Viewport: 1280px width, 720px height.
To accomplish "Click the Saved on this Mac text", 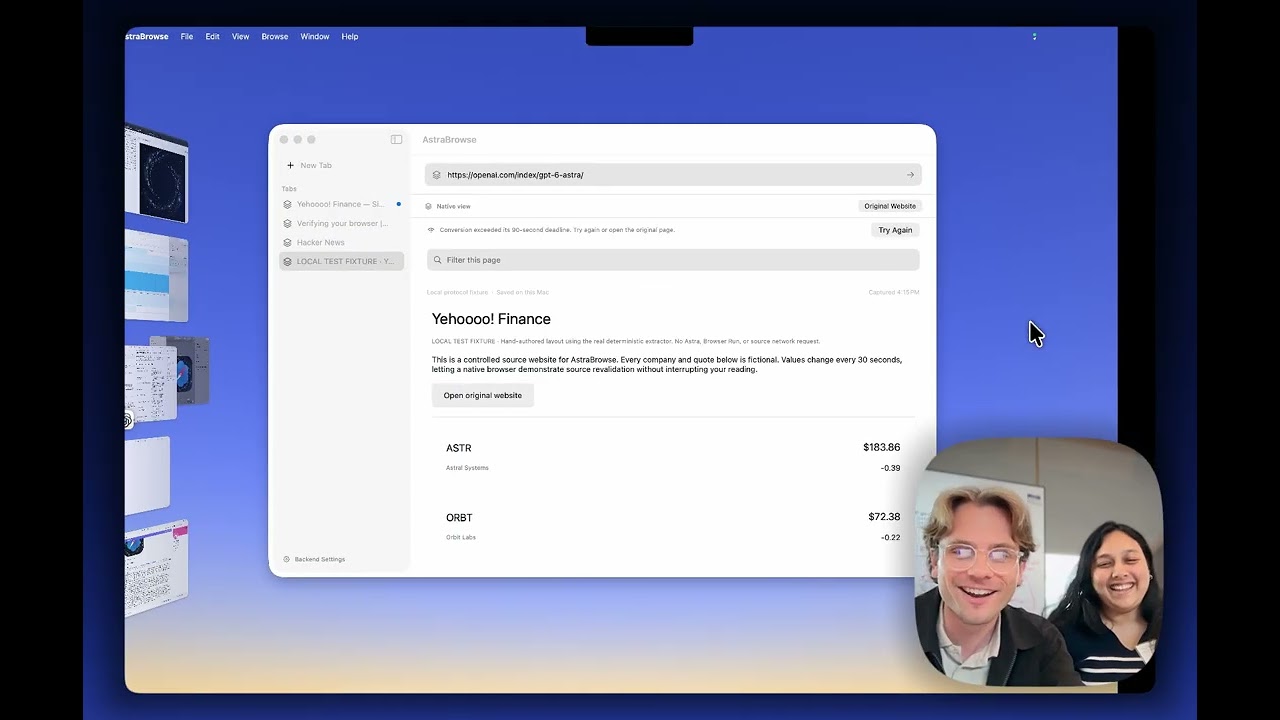I will click(x=522, y=292).
